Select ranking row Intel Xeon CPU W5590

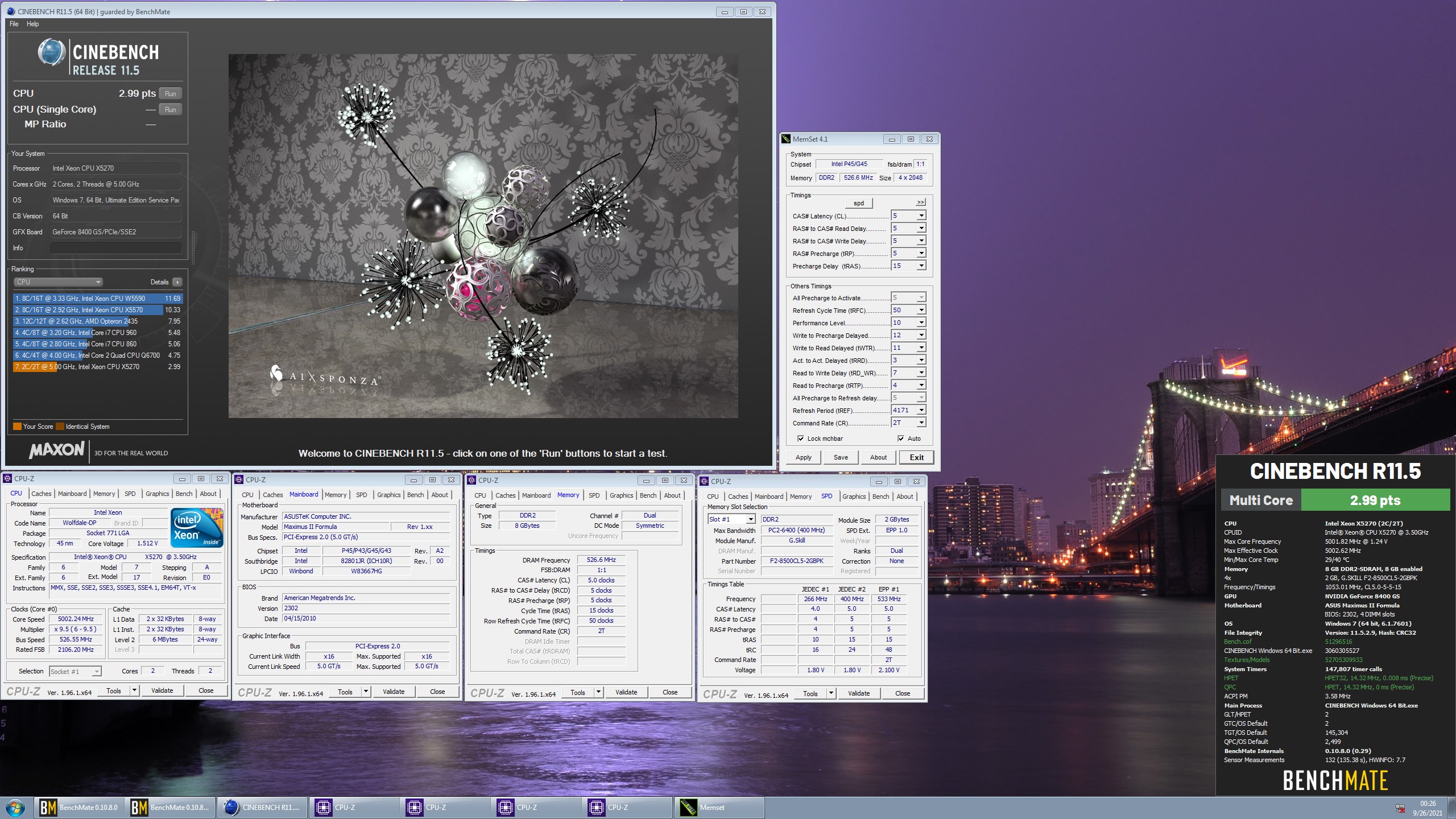coord(97,299)
